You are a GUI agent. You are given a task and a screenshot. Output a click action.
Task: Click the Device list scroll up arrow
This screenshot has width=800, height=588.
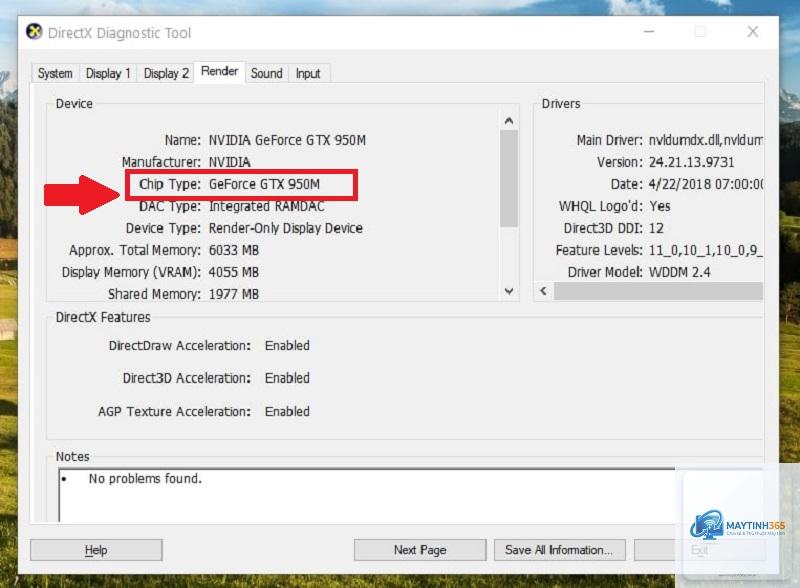click(509, 121)
